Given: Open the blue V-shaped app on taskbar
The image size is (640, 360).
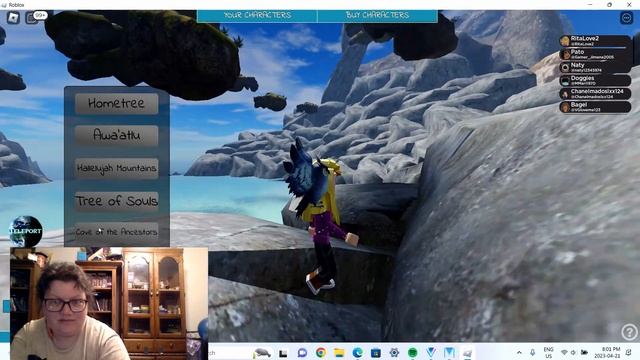Looking at the screenshot, I should tap(431, 353).
